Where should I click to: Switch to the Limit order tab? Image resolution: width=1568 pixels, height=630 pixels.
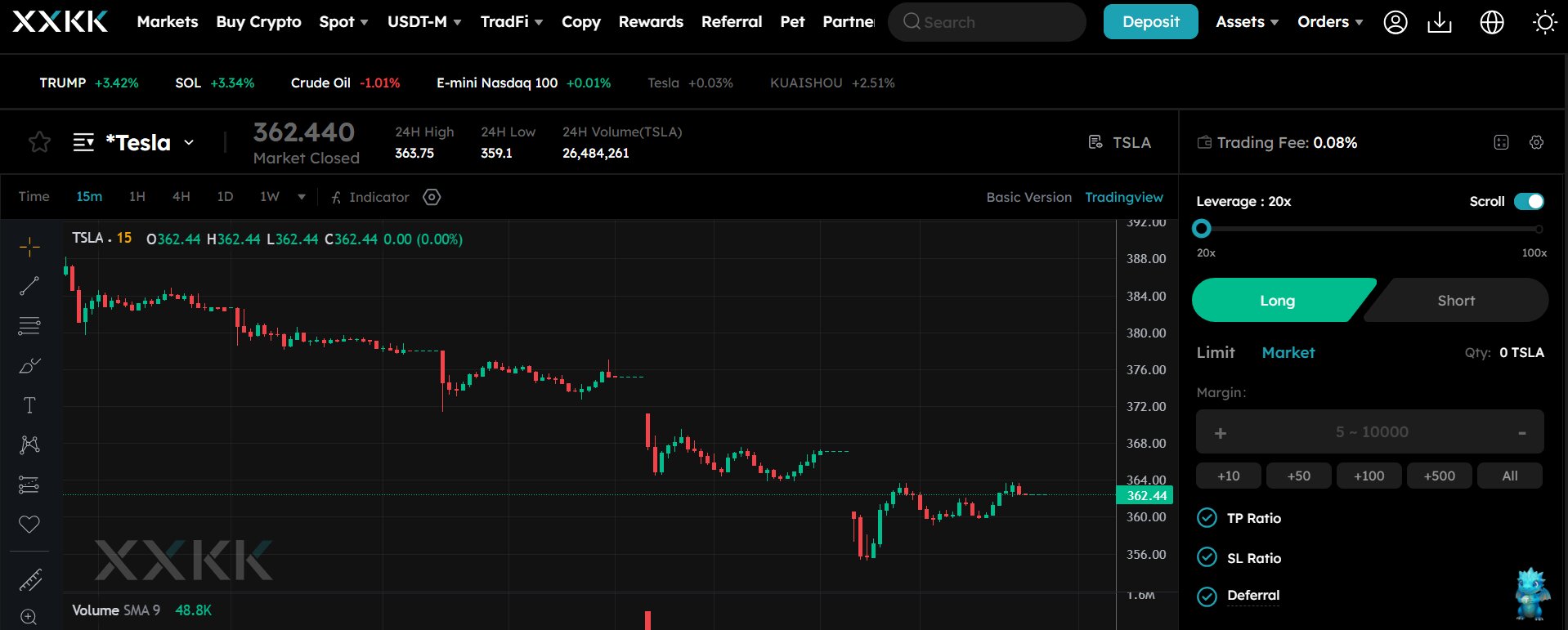[1216, 352]
